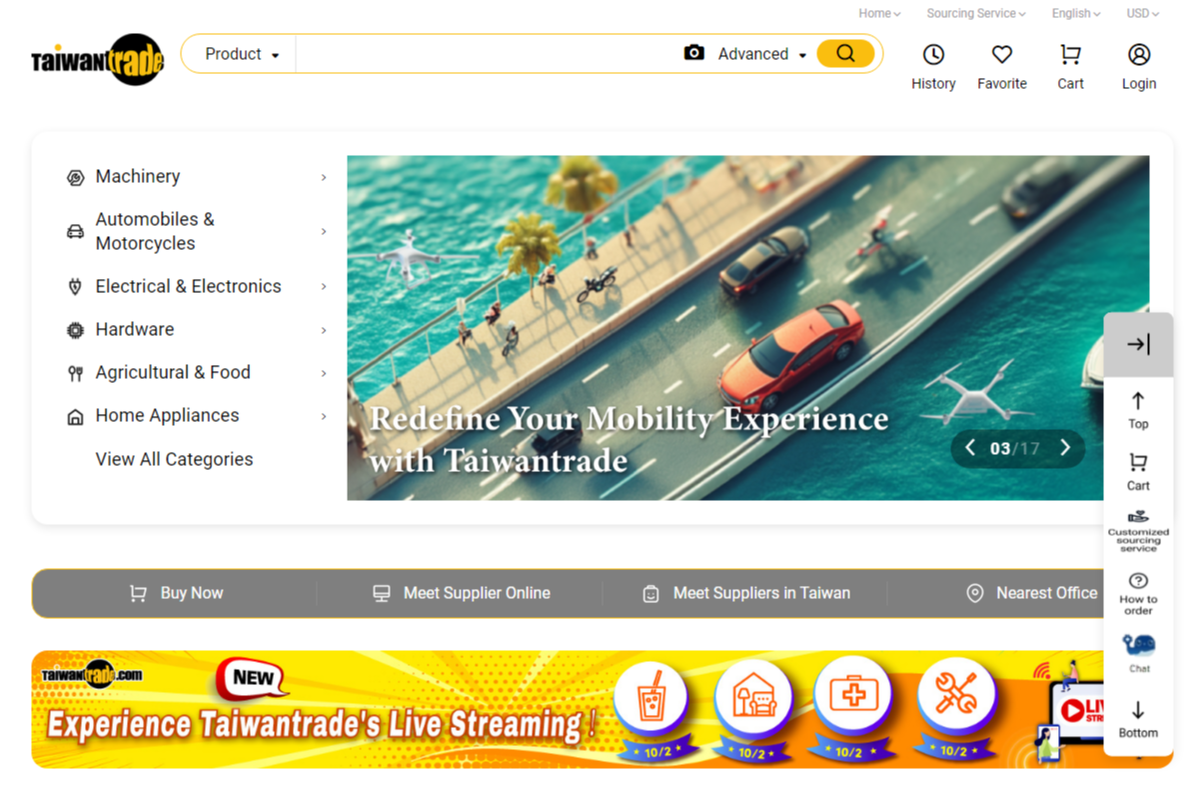Click Nearest Office link
1200x787 pixels.
click(1031, 593)
